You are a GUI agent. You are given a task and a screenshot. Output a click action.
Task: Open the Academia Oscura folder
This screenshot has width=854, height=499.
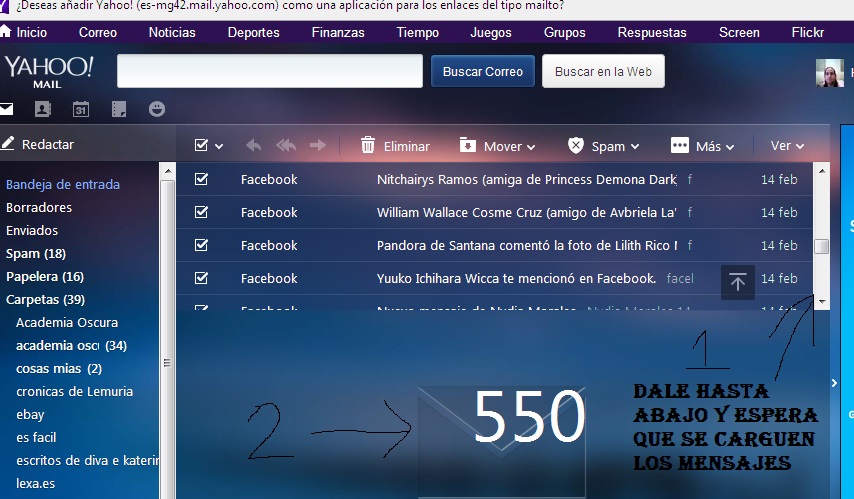pos(67,322)
